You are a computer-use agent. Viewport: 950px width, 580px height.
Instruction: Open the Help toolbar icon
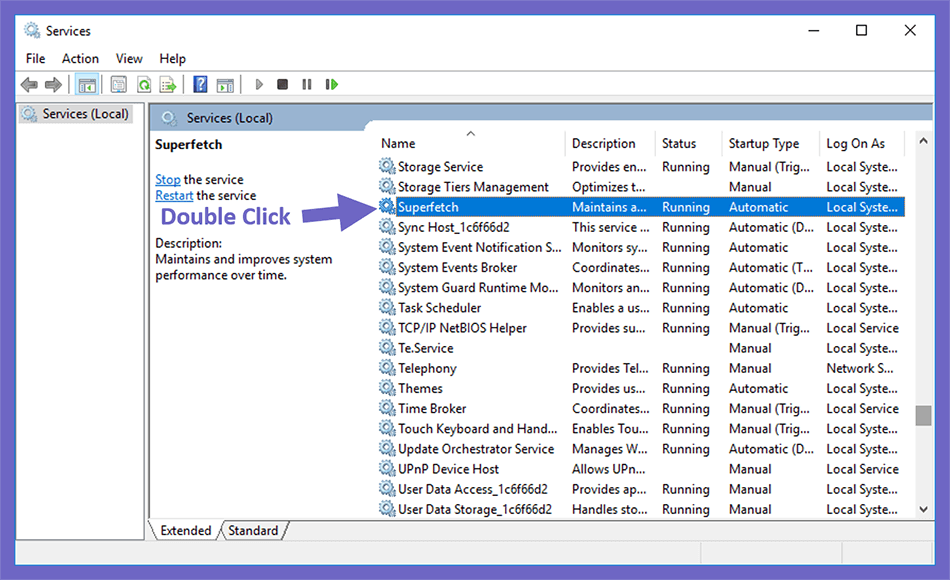point(200,84)
